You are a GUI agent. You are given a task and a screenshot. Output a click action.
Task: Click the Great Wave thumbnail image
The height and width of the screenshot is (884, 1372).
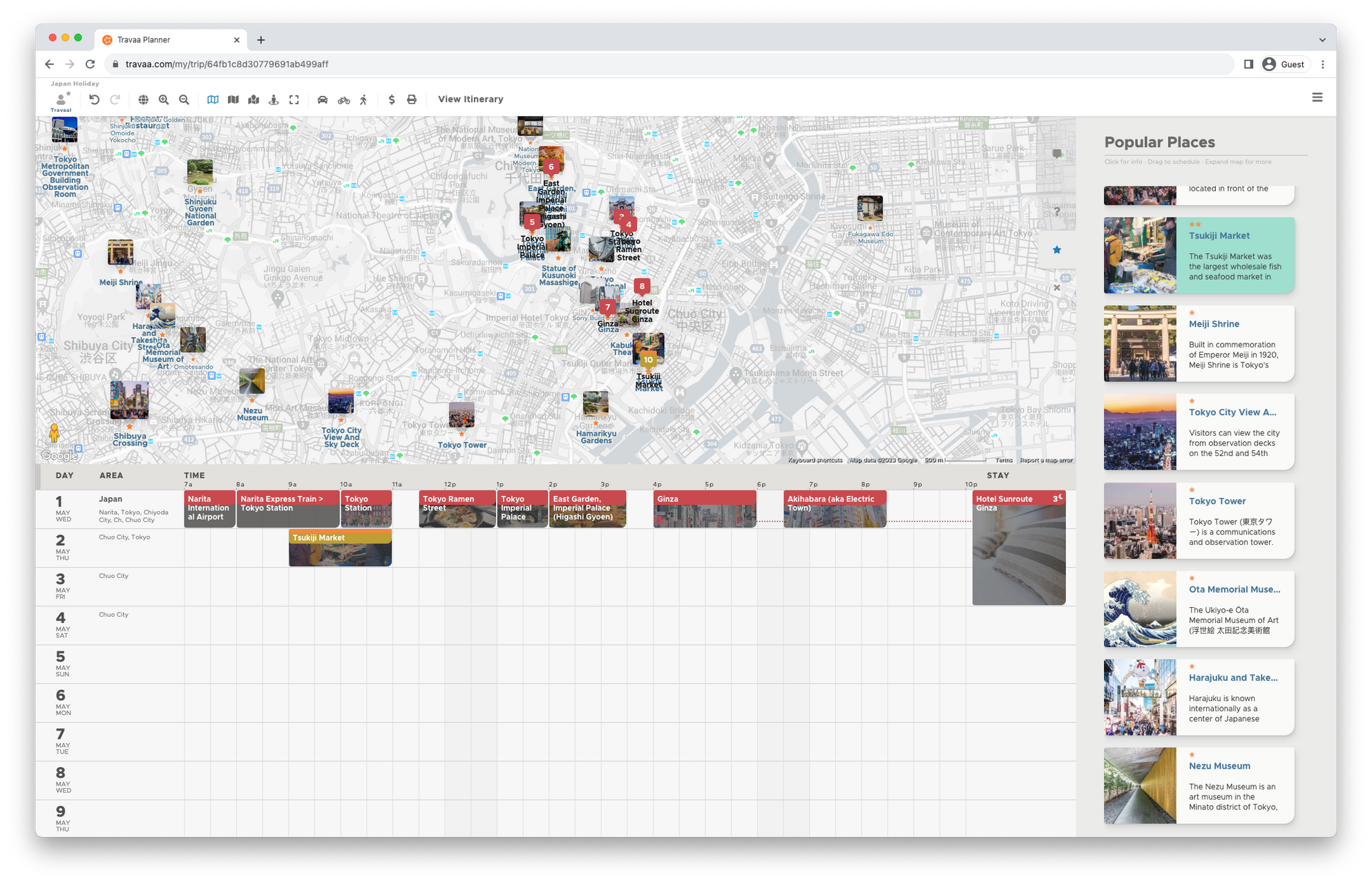coord(1140,609)
